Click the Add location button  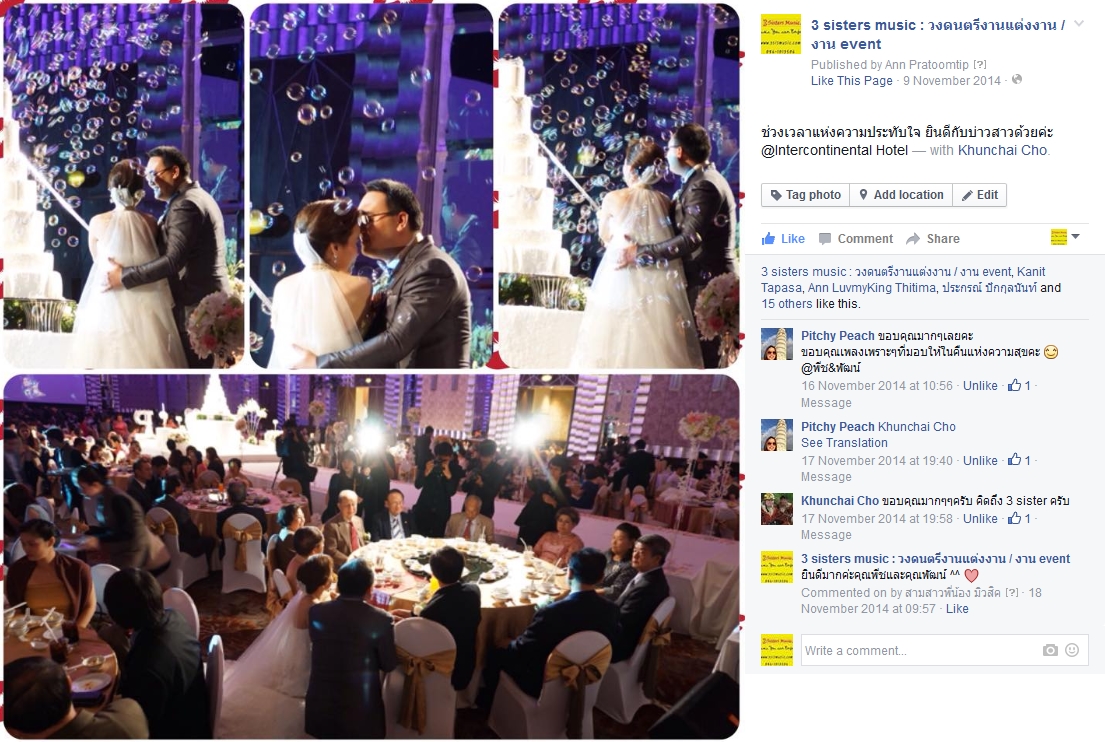pyautogui.click(x=901, y=195)
